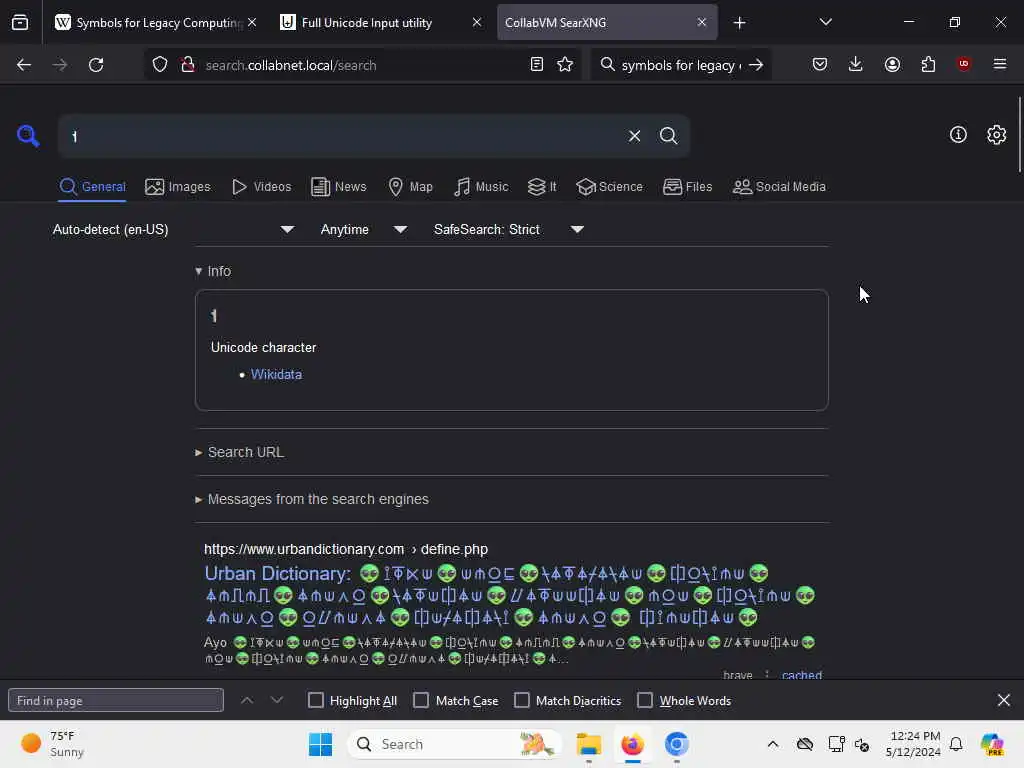Open the Urban Dictionary result title

point(510,595)
